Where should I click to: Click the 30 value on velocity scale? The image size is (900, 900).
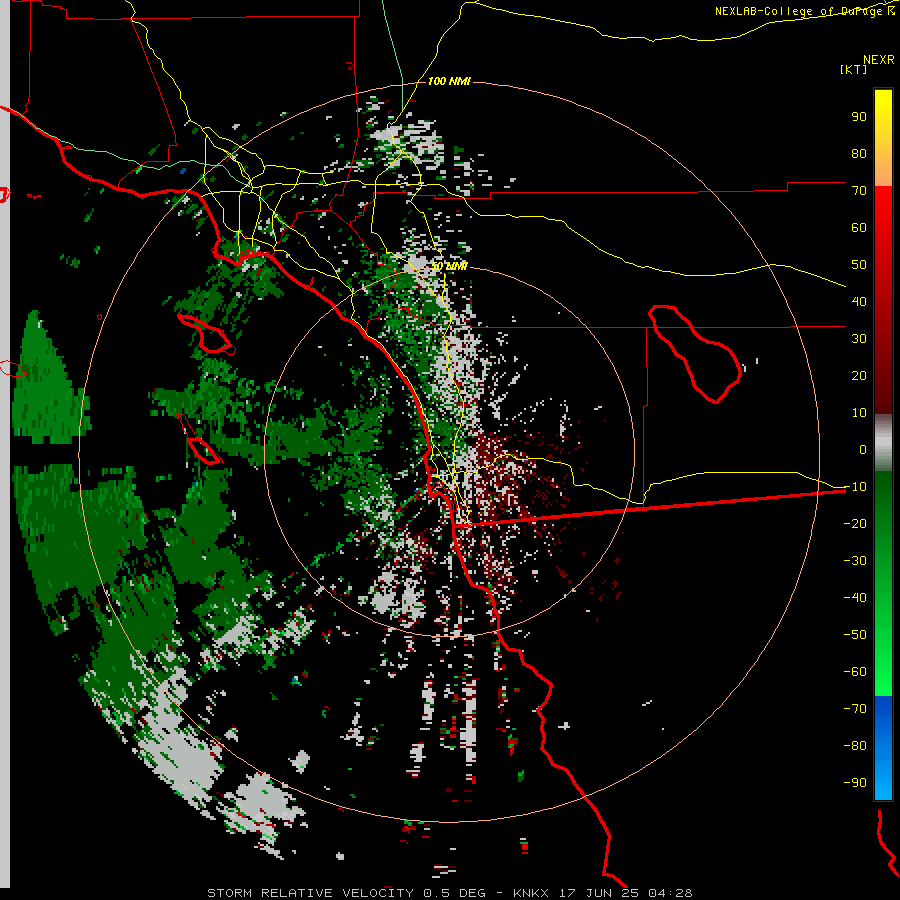(859, 339)
